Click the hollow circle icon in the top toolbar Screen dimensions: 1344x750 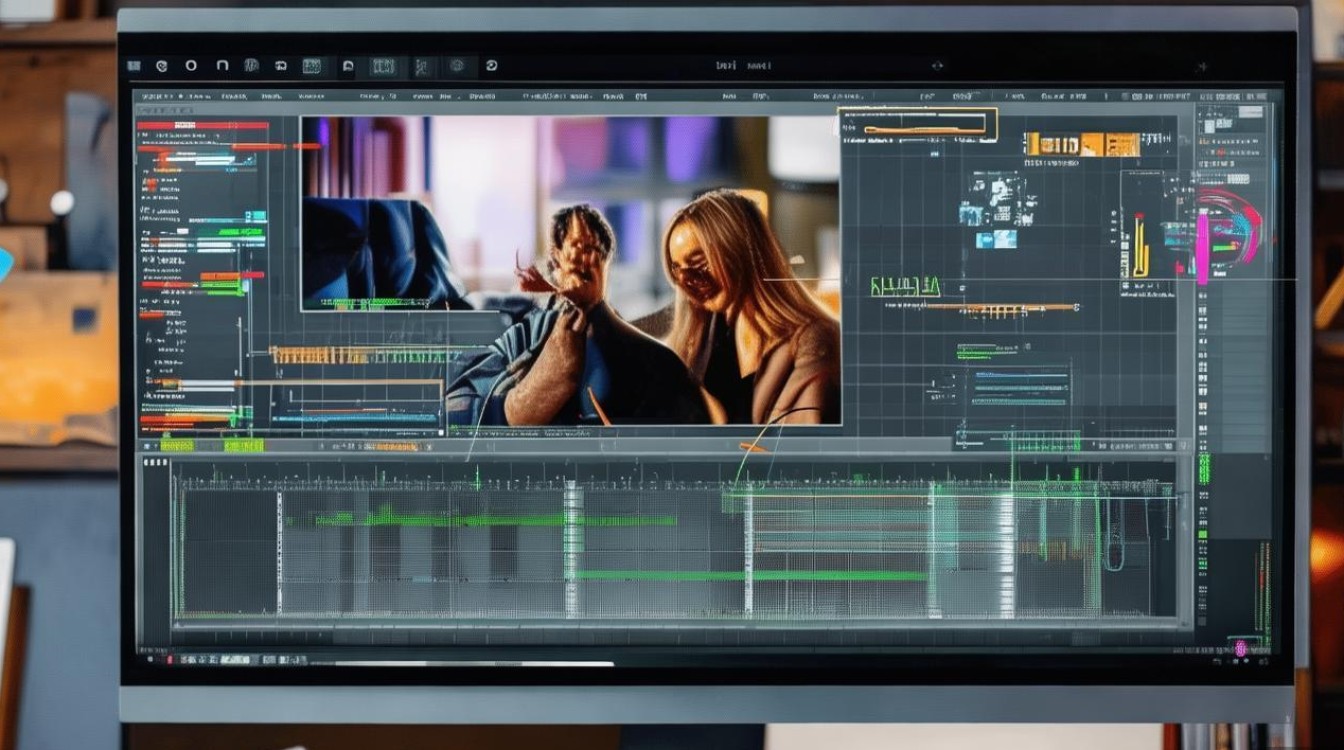(x=191, y=66)
